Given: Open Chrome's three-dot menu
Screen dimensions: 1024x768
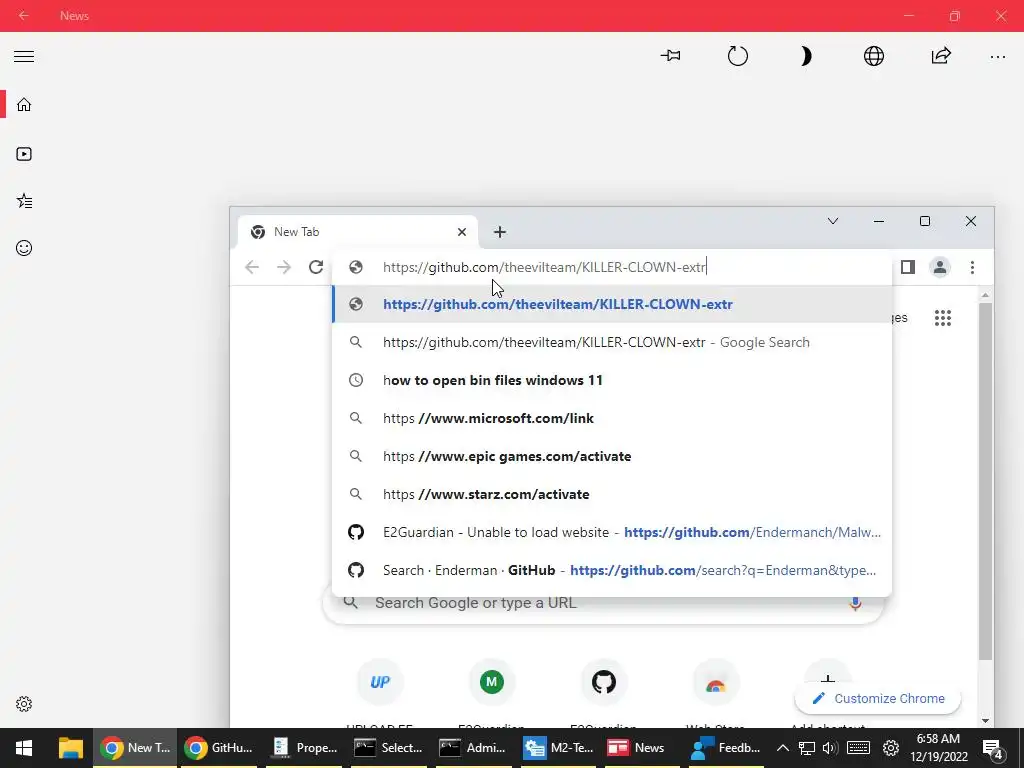Looking at the screenshot, I should [972, 267].
